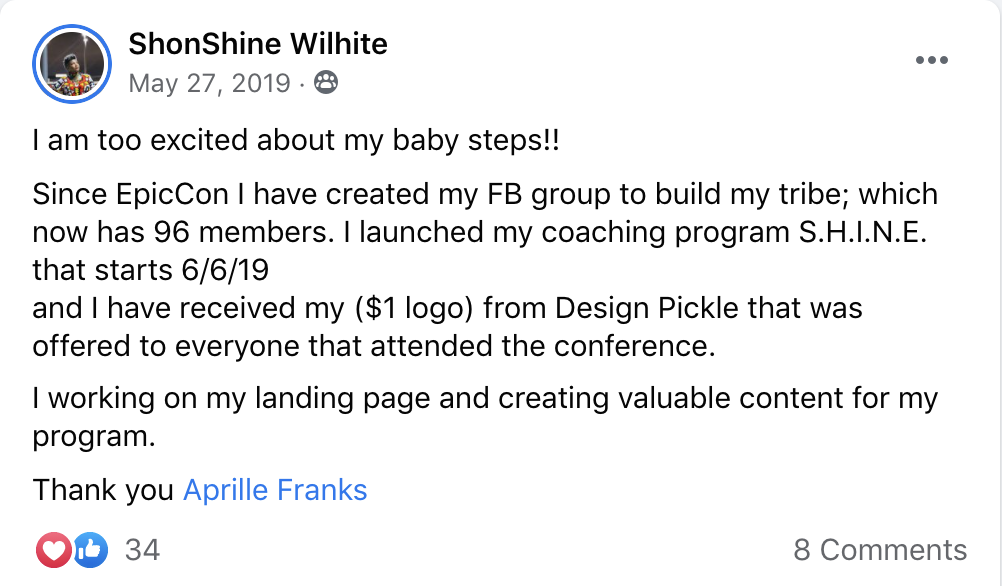Screen dimensions: 1002x586
Task: Click the "attended the conference" phrase
Action: [x=551, y=345]
